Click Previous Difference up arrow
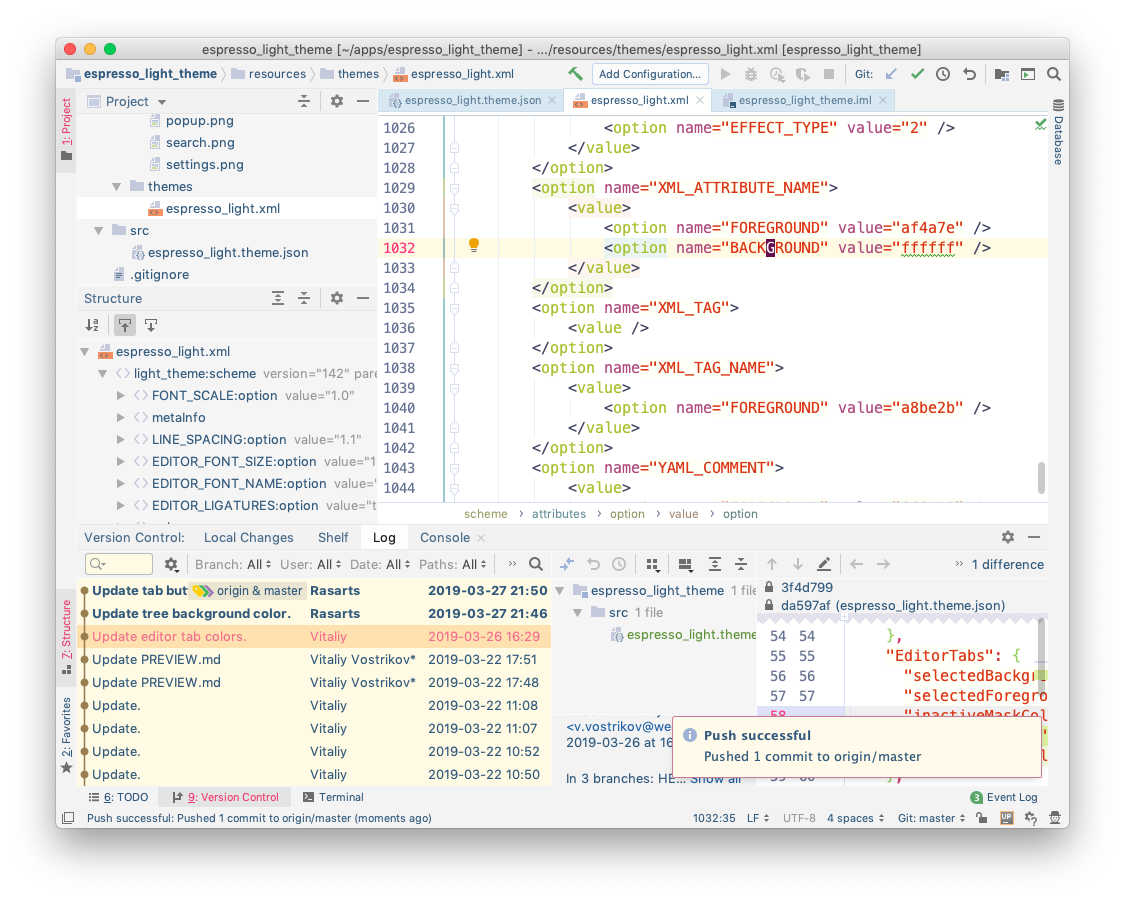This screenshot has width=1125, height=902. (x=772, y=564)
